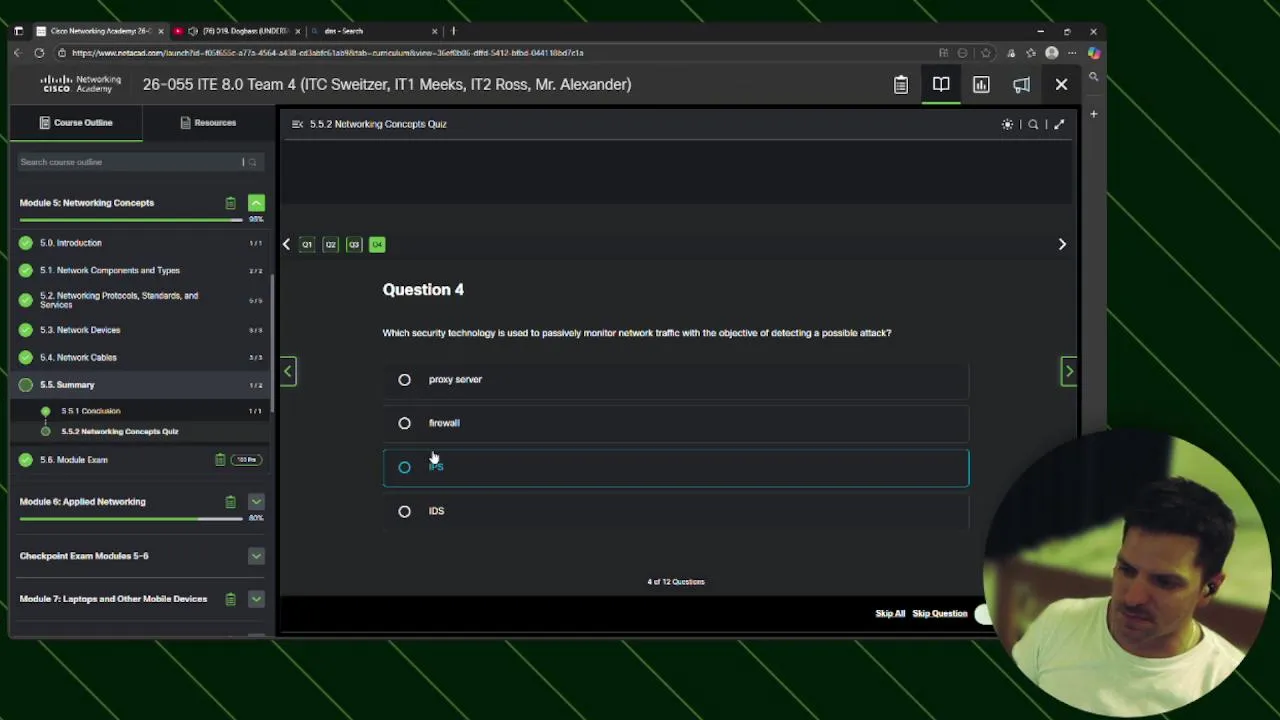Open the browser tab actions icon
This screenshot has height=720, width=1280.
pyautogui.click(x=18, y=31)
